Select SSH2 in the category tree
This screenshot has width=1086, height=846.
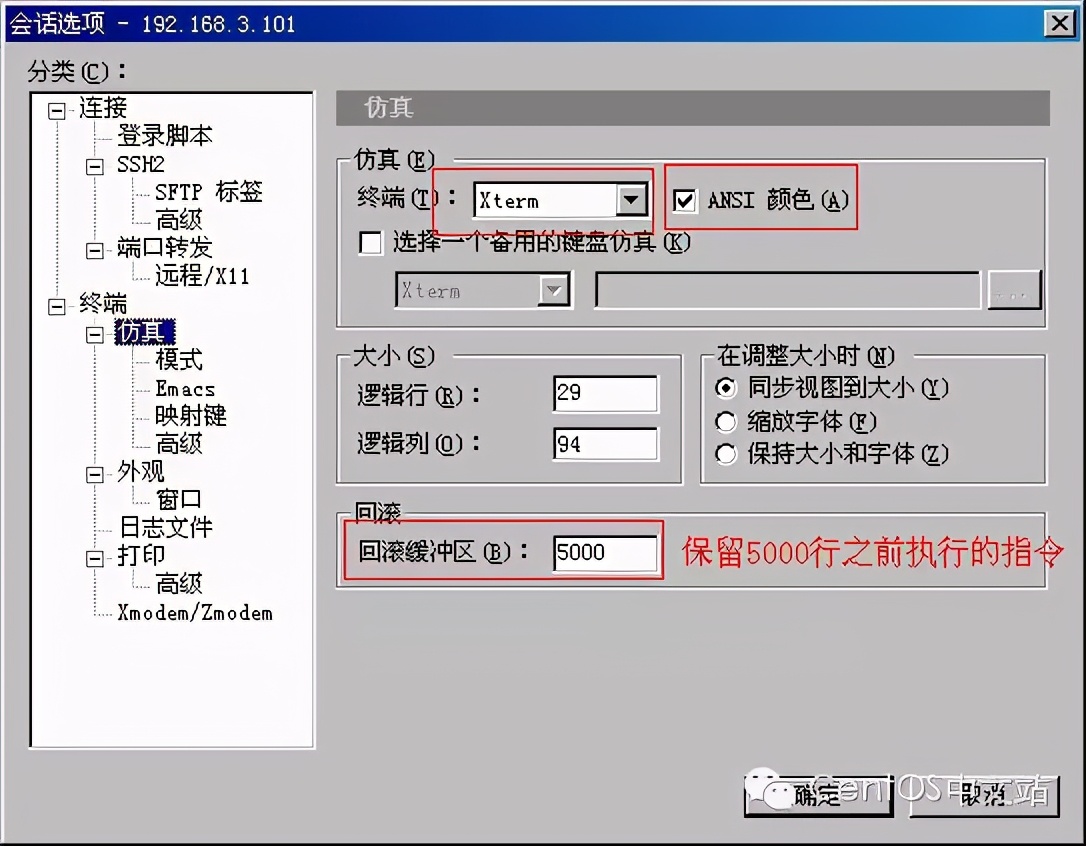[141, 164]
